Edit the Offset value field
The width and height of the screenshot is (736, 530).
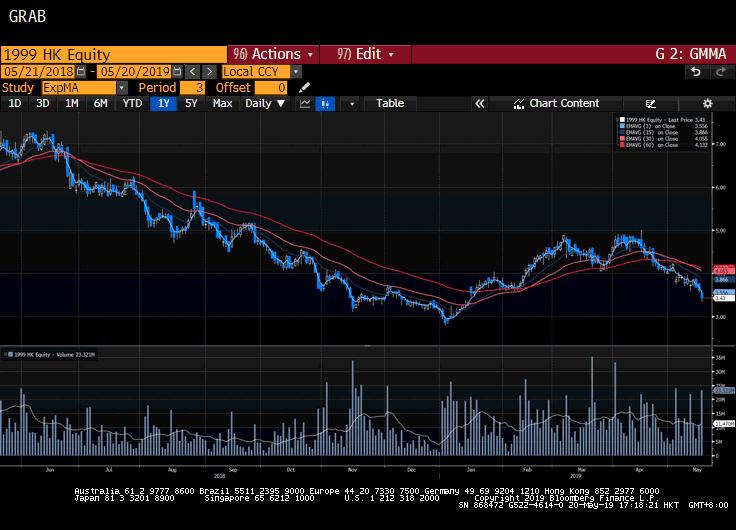271,88
